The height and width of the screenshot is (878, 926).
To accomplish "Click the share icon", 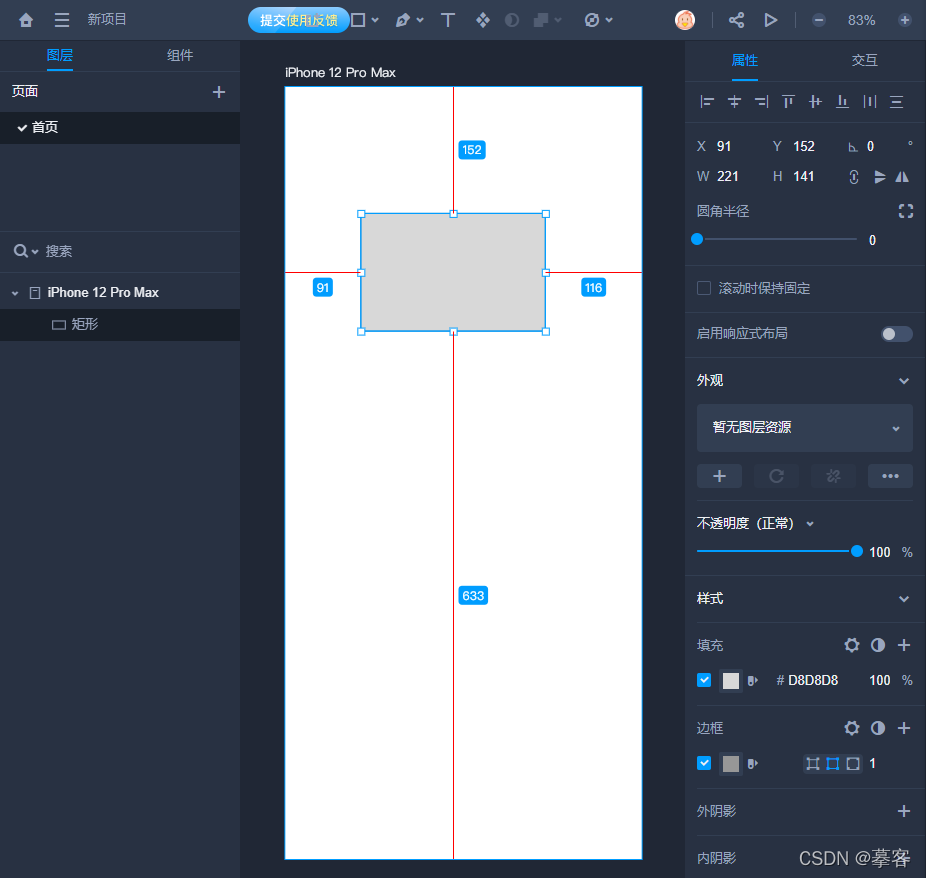I will [736, 20].
